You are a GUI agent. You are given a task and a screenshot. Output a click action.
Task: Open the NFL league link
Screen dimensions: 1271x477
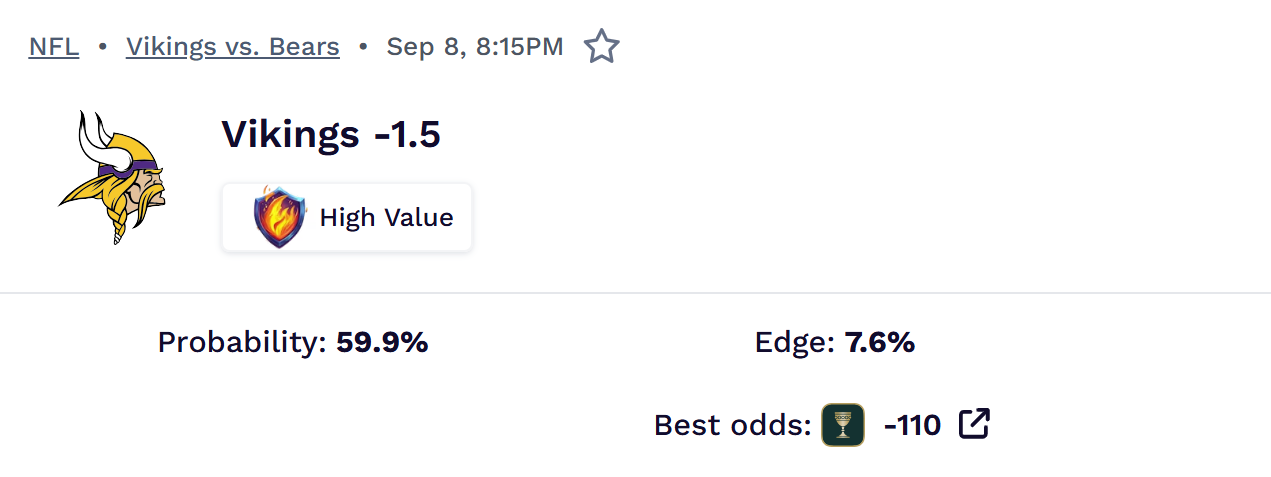[54, 47]
